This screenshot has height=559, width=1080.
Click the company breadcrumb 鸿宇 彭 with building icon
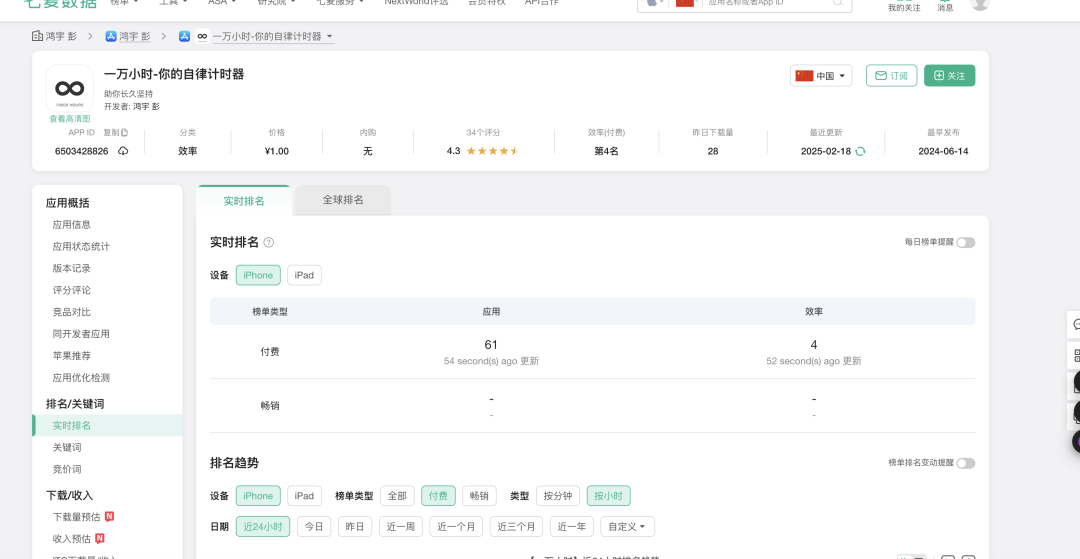(54, 36)
